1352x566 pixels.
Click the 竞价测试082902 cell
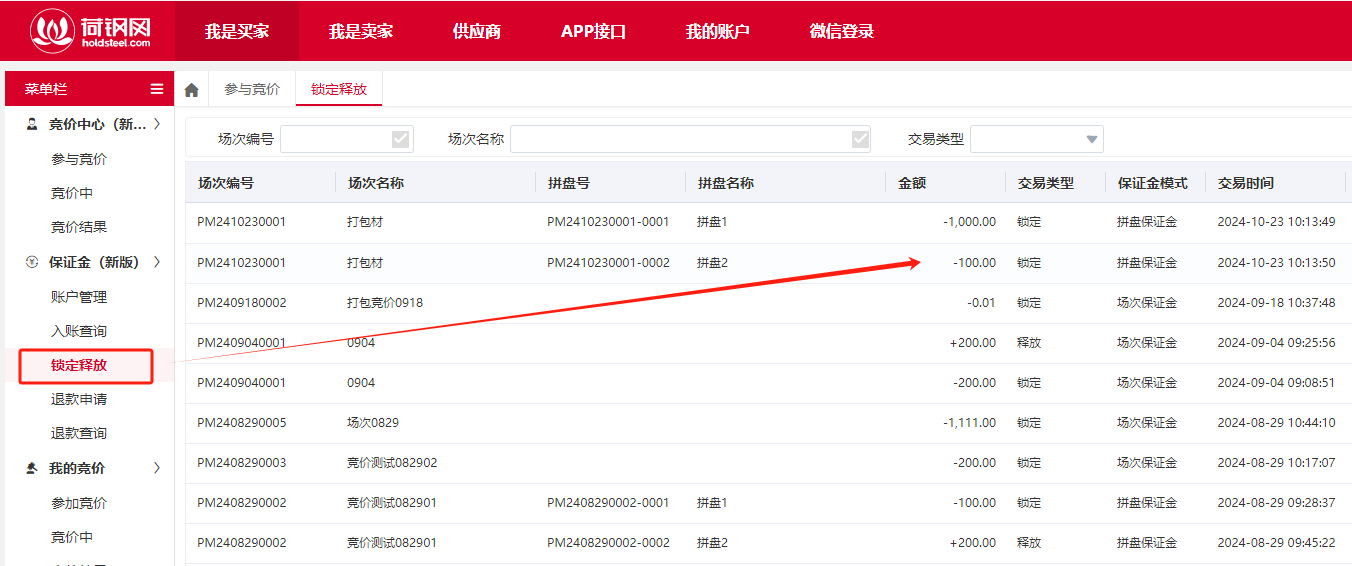tap(392, 462)
